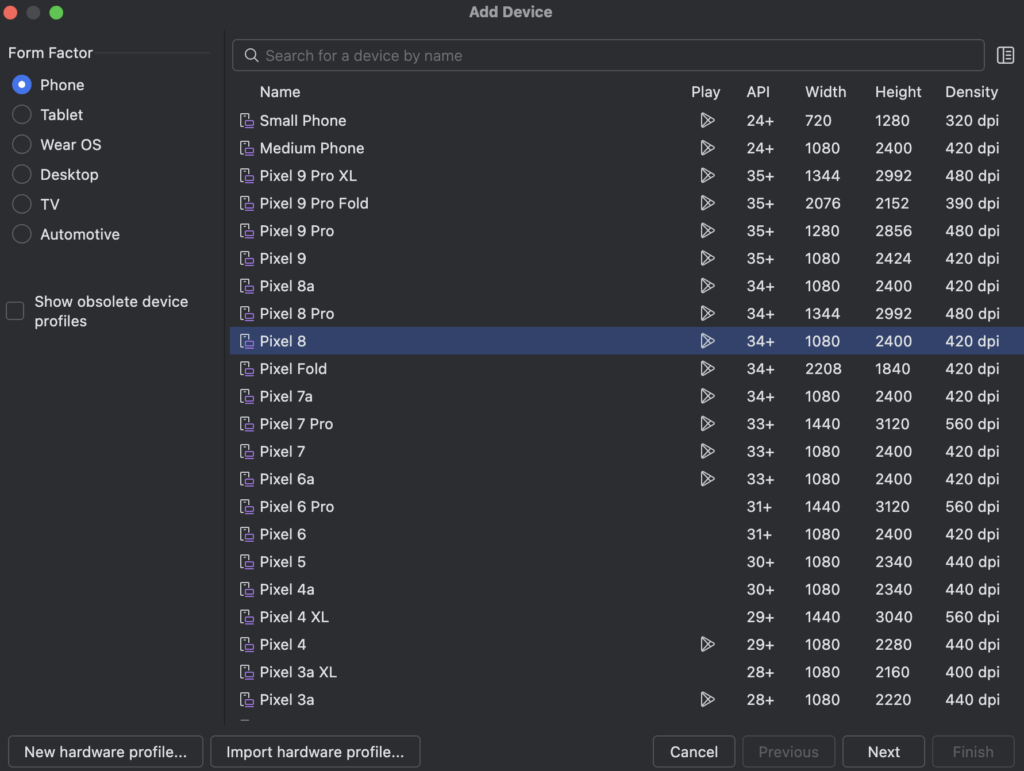Click Play Store icon for Small Phone

point(707,120)
